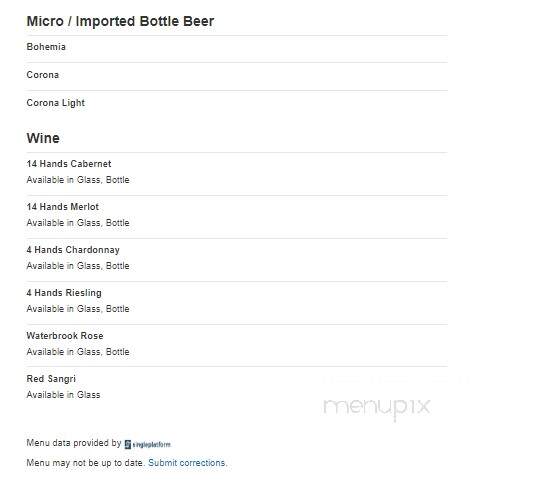This screenshot has width=556, height=489.
Task: Select the Bohemia beer item
Action: coord(46,47)
